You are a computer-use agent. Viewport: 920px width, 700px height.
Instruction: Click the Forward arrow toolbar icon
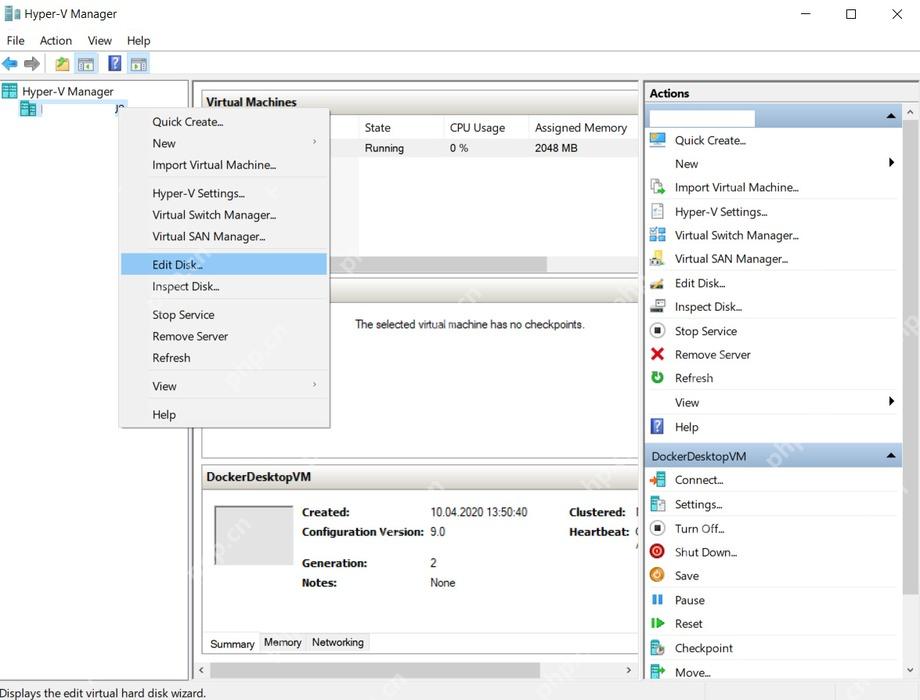click(x=32, y=63)
